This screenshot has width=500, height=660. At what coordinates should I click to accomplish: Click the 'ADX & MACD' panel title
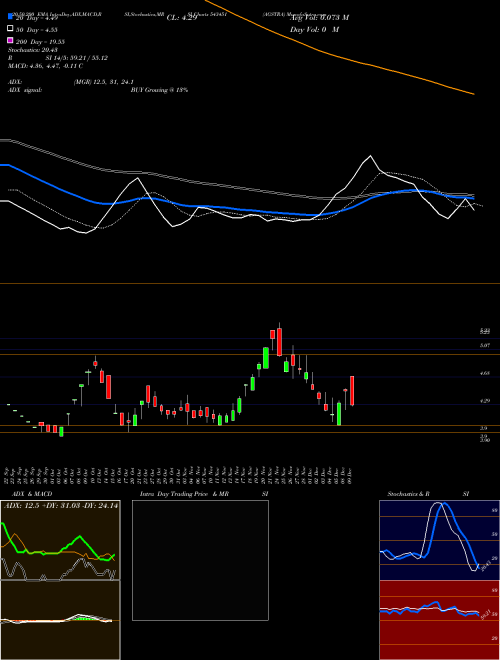click(32, 494)
